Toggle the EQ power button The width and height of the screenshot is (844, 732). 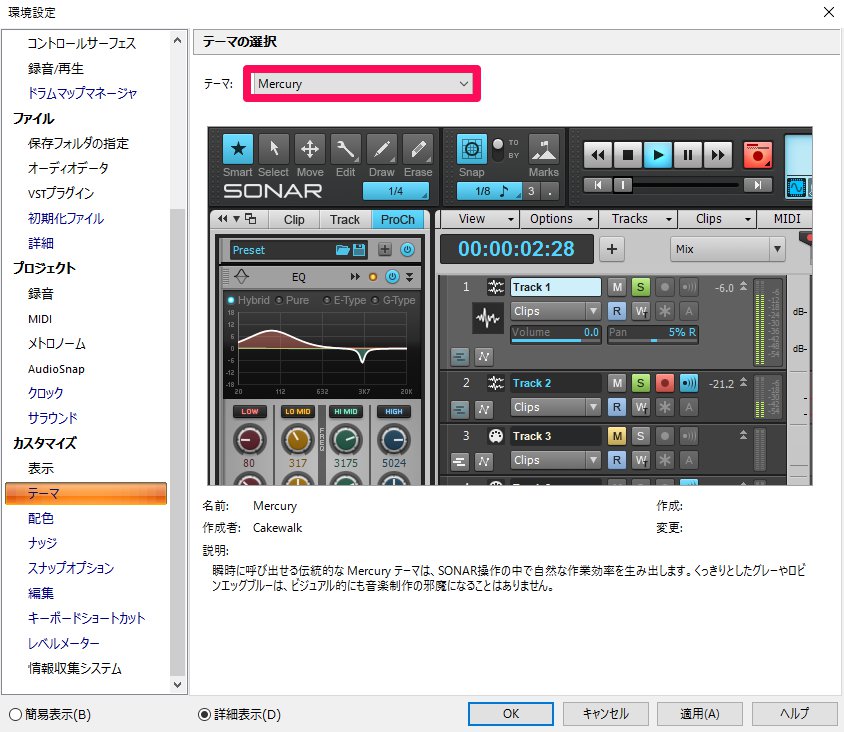click(392, 277)
